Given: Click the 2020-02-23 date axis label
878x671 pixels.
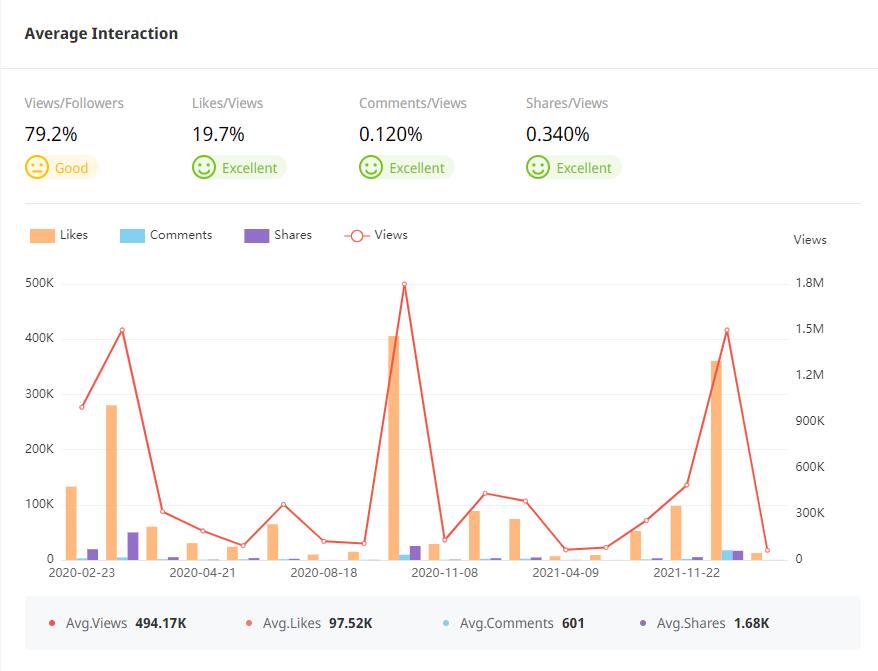Looking at the screenshot, I should (81, 573).
